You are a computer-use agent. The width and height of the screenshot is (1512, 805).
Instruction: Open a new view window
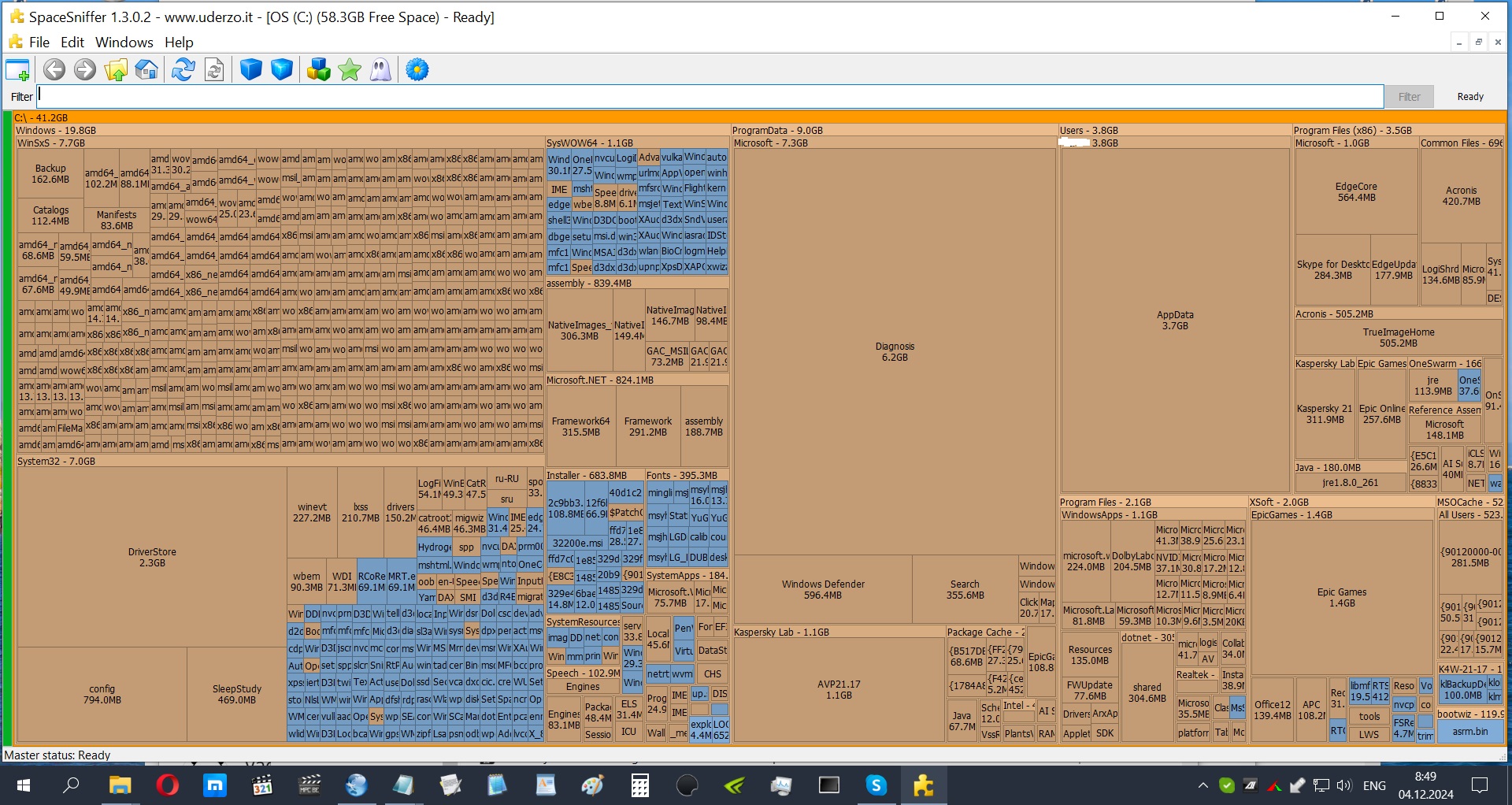click(x=17, y=70)
